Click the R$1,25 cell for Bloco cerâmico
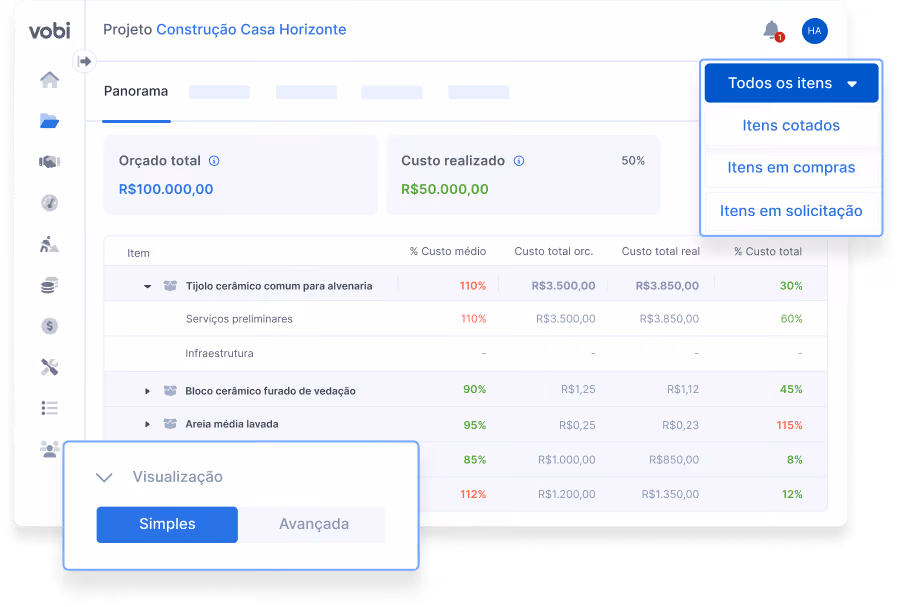 point(578,390)
